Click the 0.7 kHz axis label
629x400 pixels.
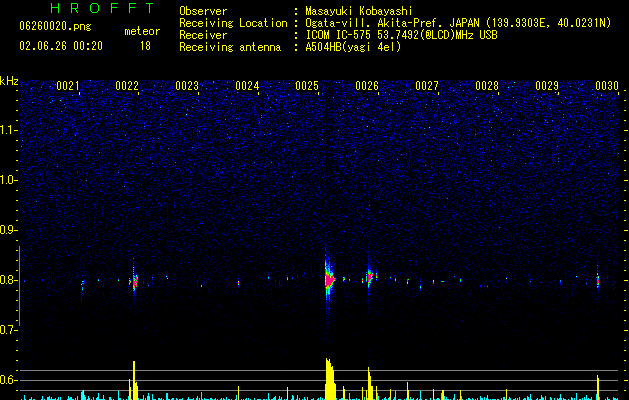click(9, 330)
